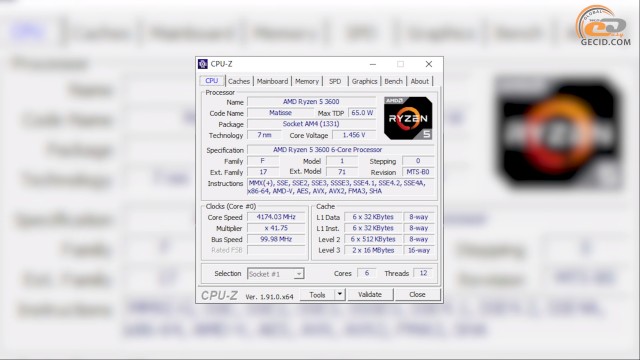The width and height of the screenshot is (640, 360).
Task: Click the Level 3 value 2 x 16 MBytes
Action: pos(373,250)
